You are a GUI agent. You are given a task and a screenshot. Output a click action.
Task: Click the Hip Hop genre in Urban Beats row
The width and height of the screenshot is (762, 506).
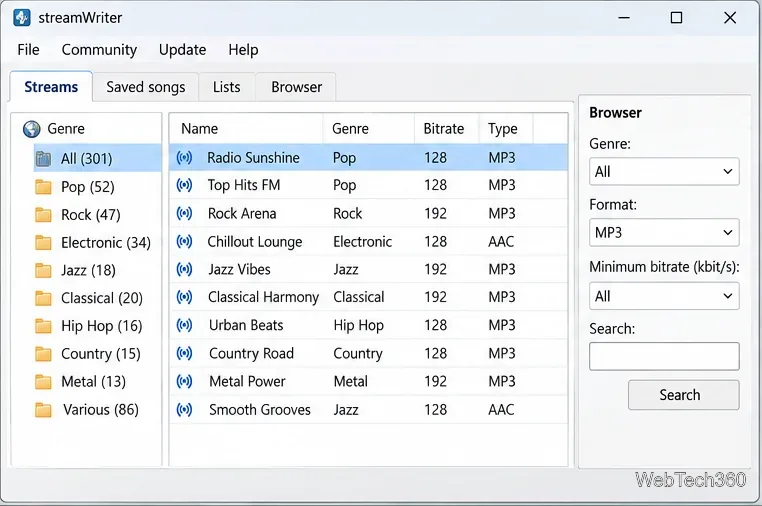pos(359,325)
